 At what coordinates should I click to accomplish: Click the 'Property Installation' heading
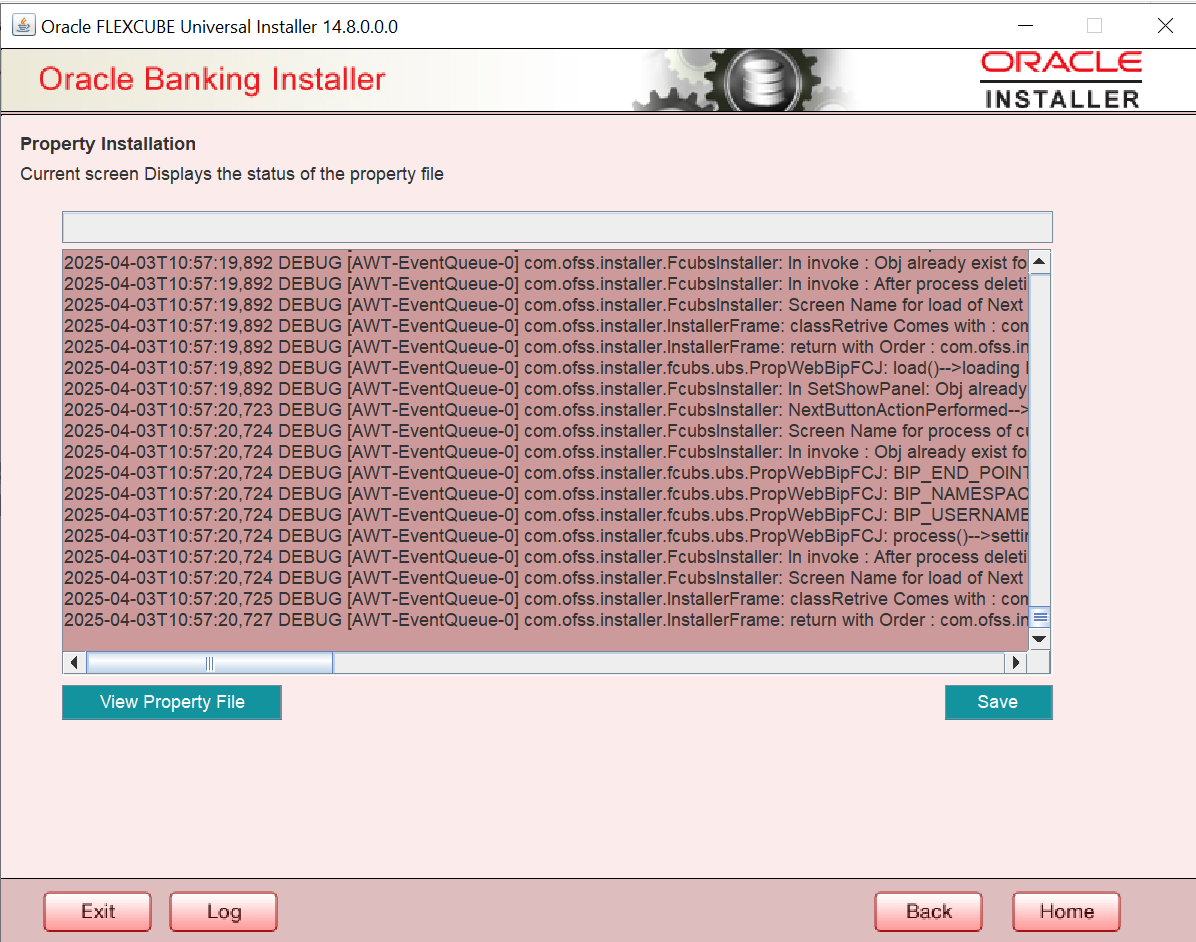click(x=108, y=143)
